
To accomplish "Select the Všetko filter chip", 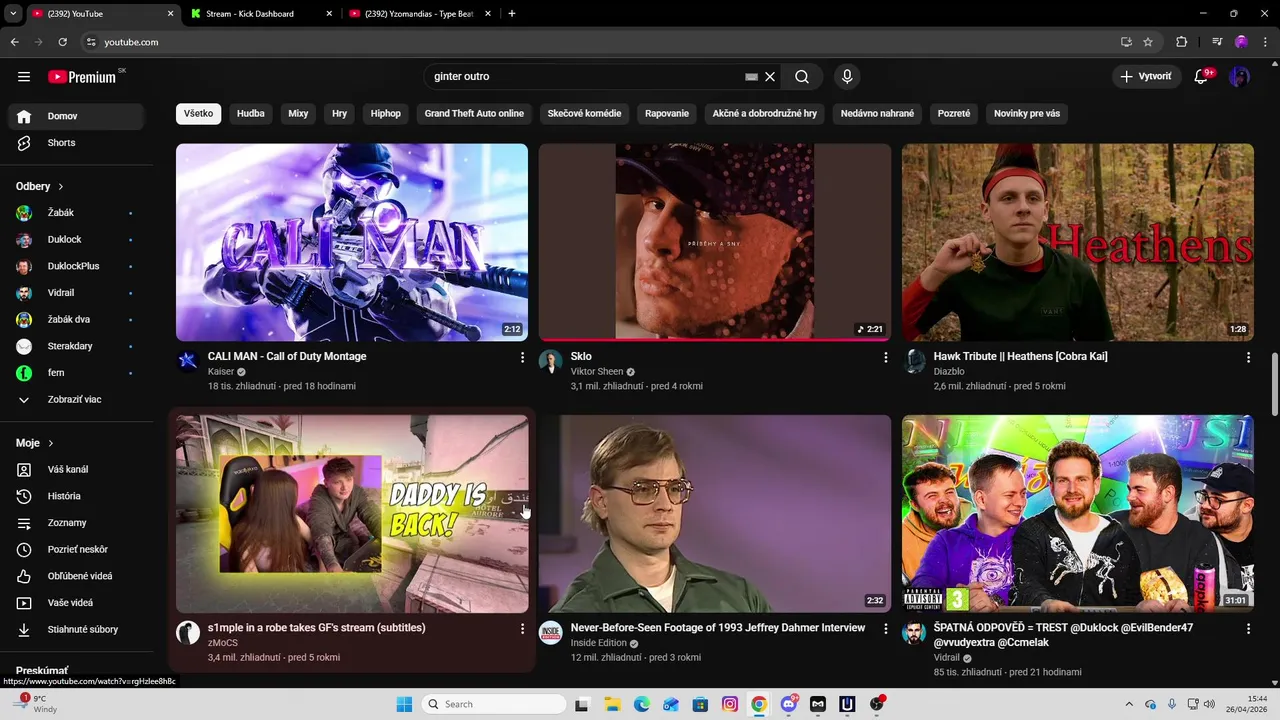I will coord(198,114).
